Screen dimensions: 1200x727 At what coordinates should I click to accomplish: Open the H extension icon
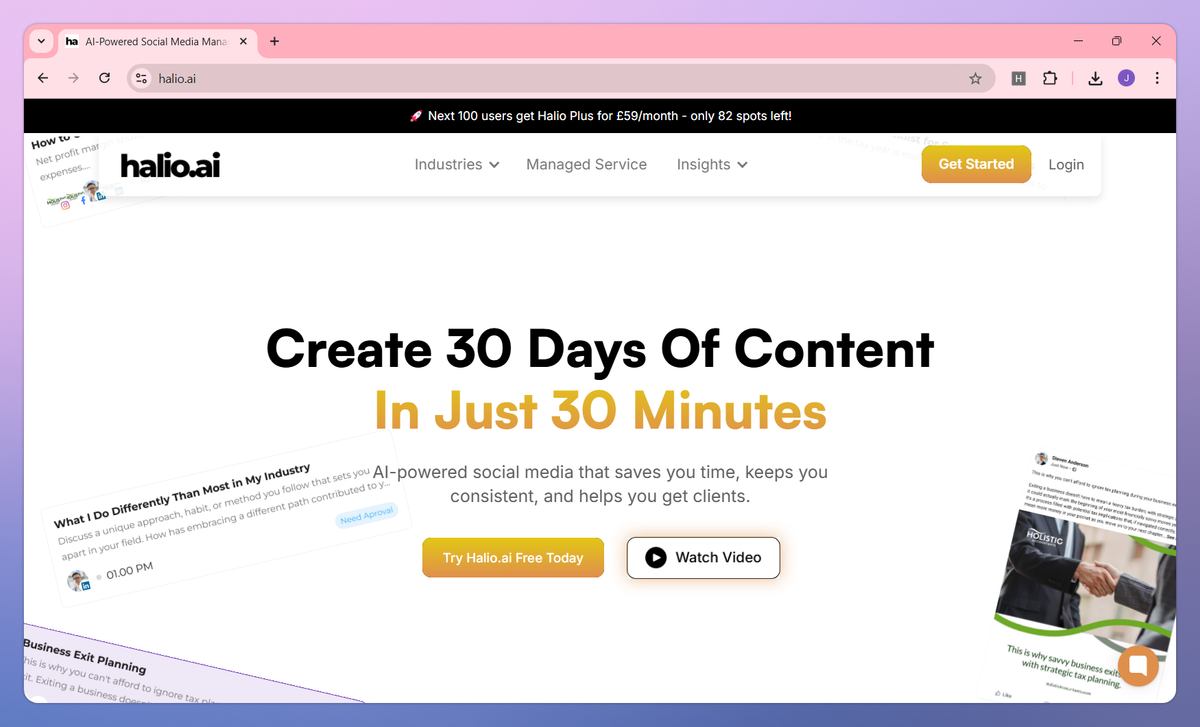pos(1018,78)
